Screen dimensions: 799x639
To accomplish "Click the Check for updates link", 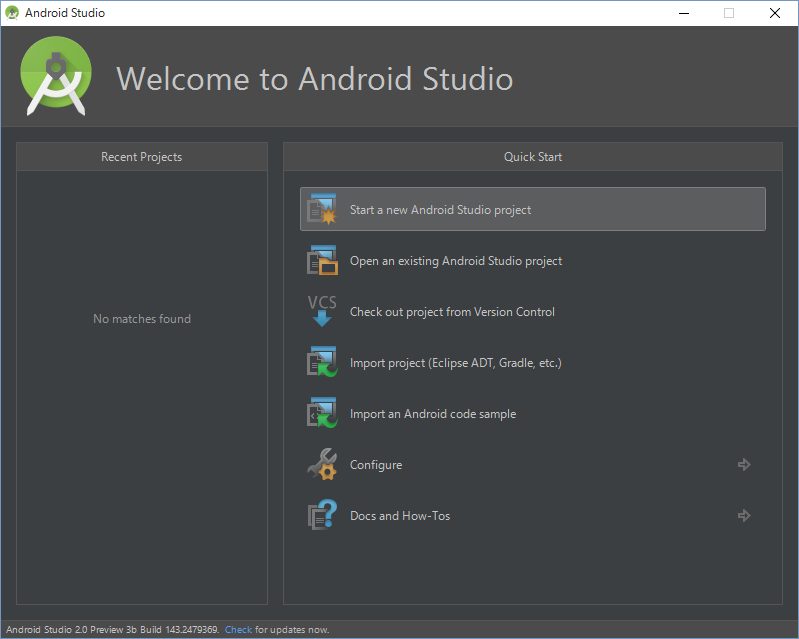I will coord(238,629).
